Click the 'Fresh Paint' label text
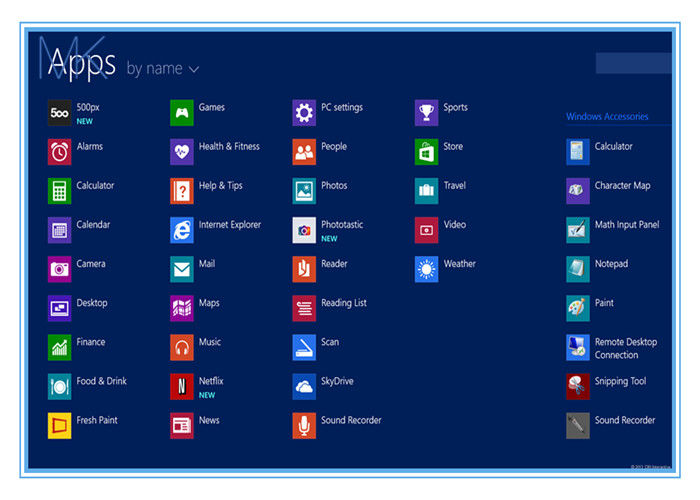Screen dimensions: 700x500 coord(97,420)
